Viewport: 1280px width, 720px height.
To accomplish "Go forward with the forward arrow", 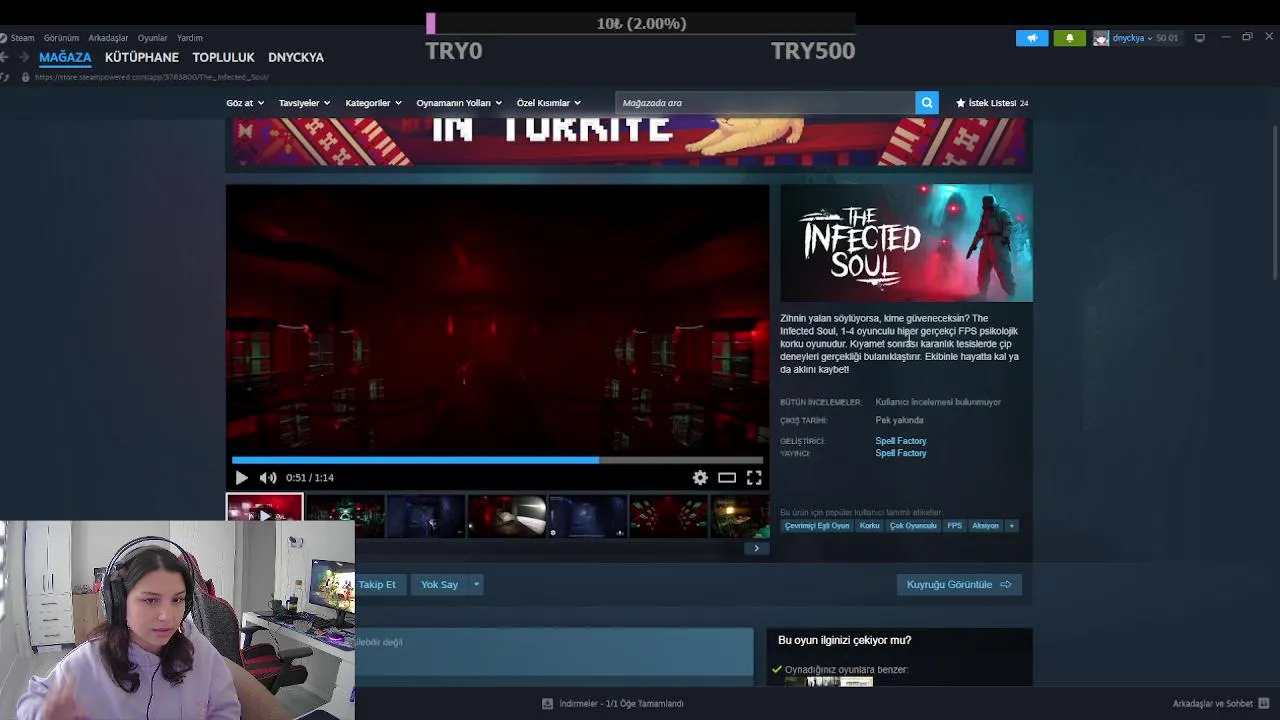I will pos(24,57).
